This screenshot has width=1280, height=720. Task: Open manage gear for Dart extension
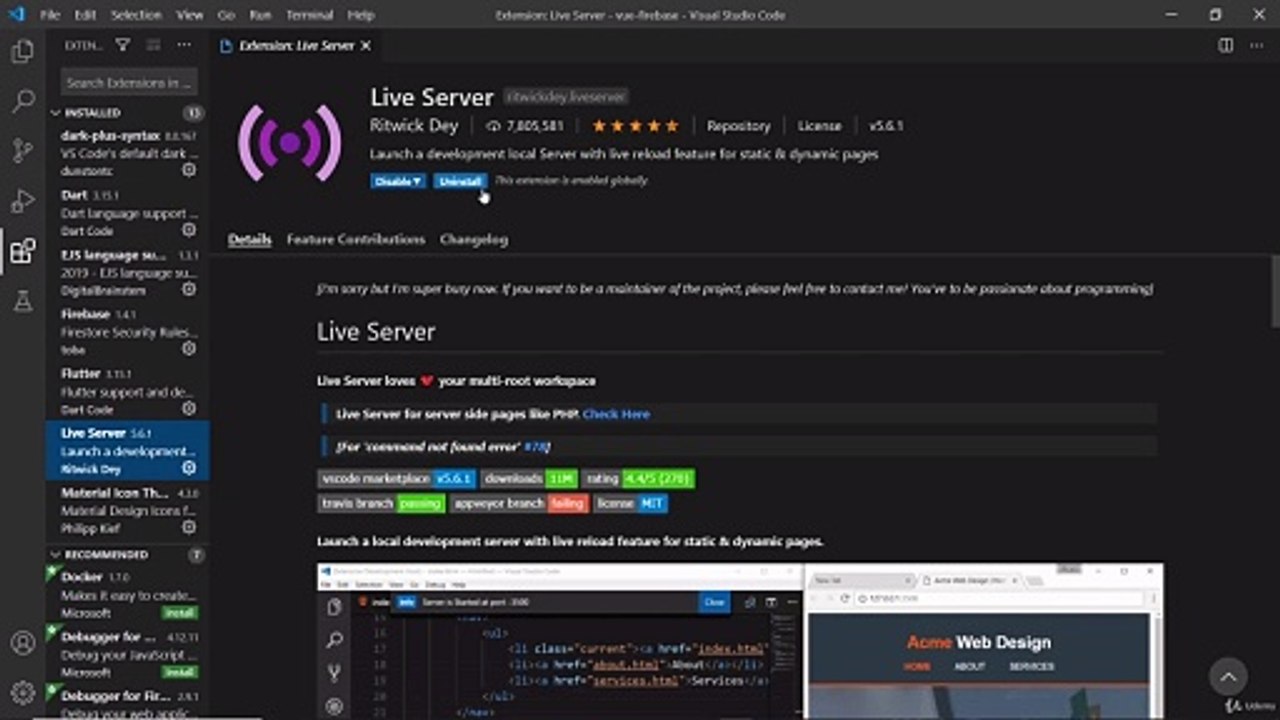(189, 230)
